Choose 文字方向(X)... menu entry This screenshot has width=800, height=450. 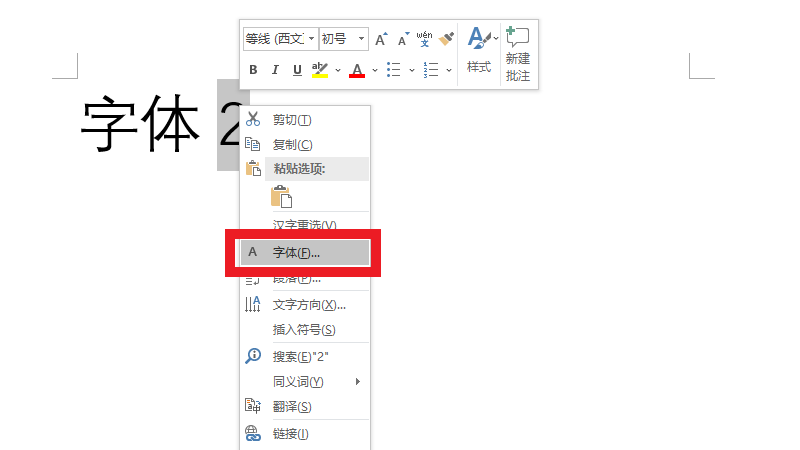point(305,305)
